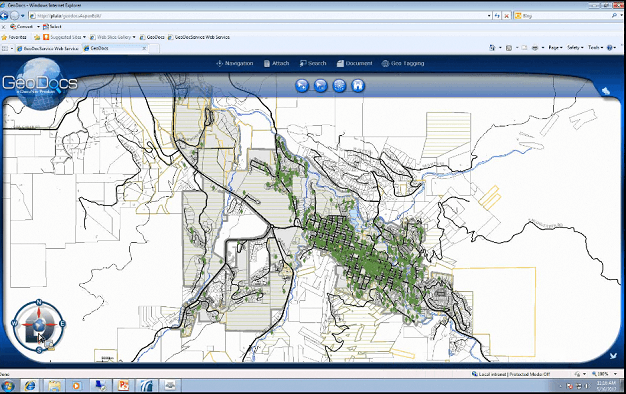Screen dimensions: 626x394
Task: Click the globe at compass center
Action: (39, 325)
